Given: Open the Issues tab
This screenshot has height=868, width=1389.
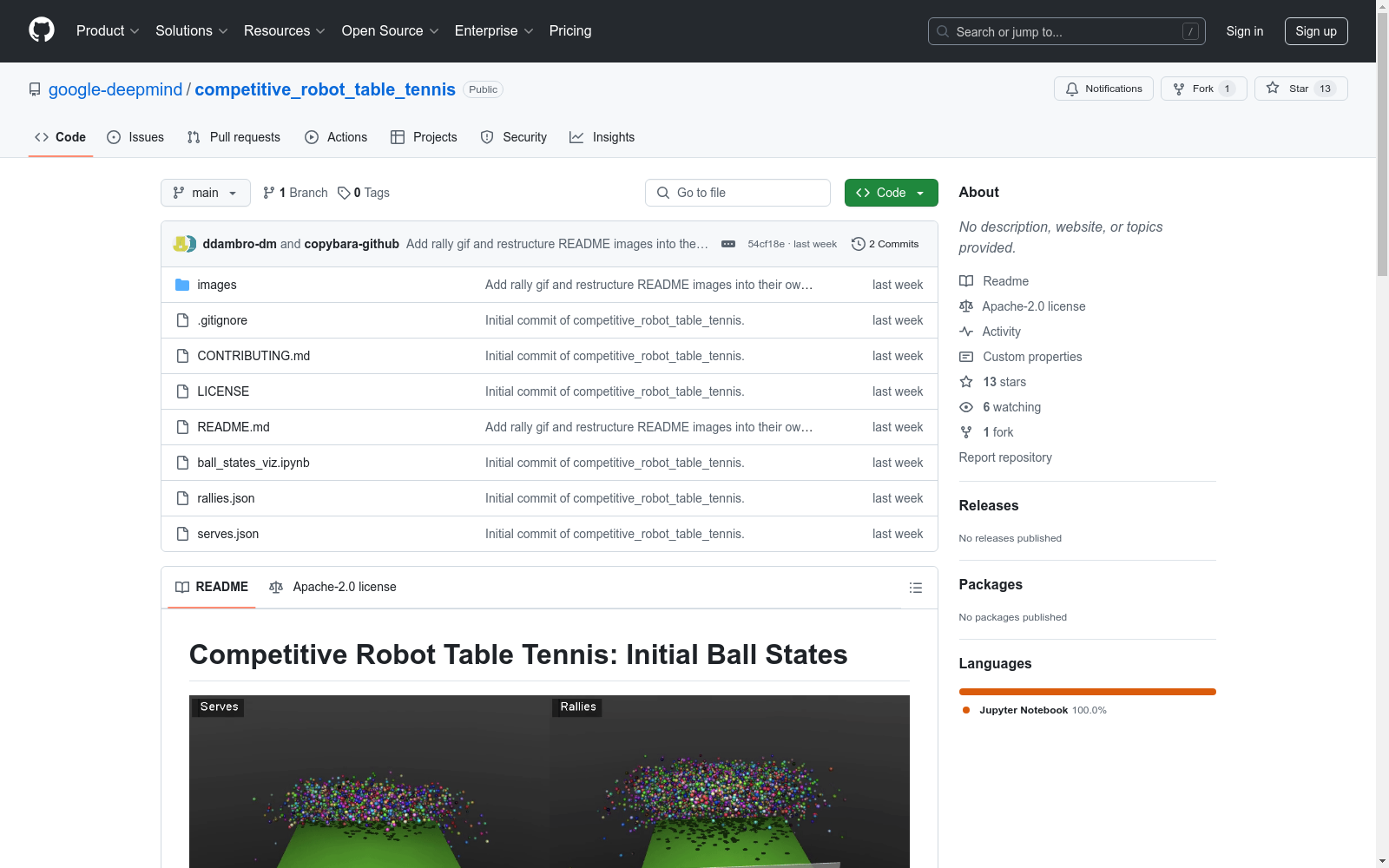Looking at the screenshot, I should (x=135, y=137).
